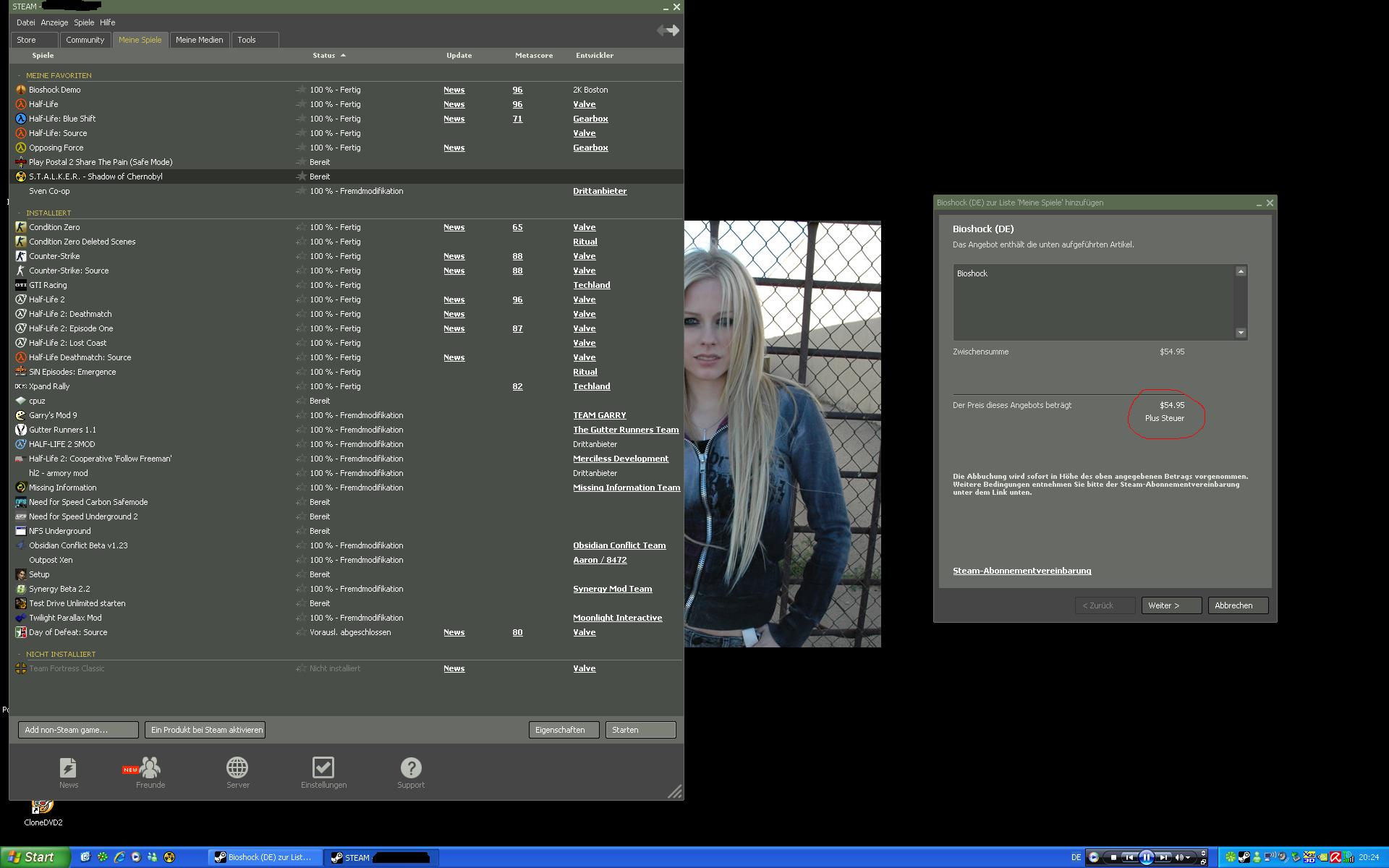Switch to the Community tab

85,40
